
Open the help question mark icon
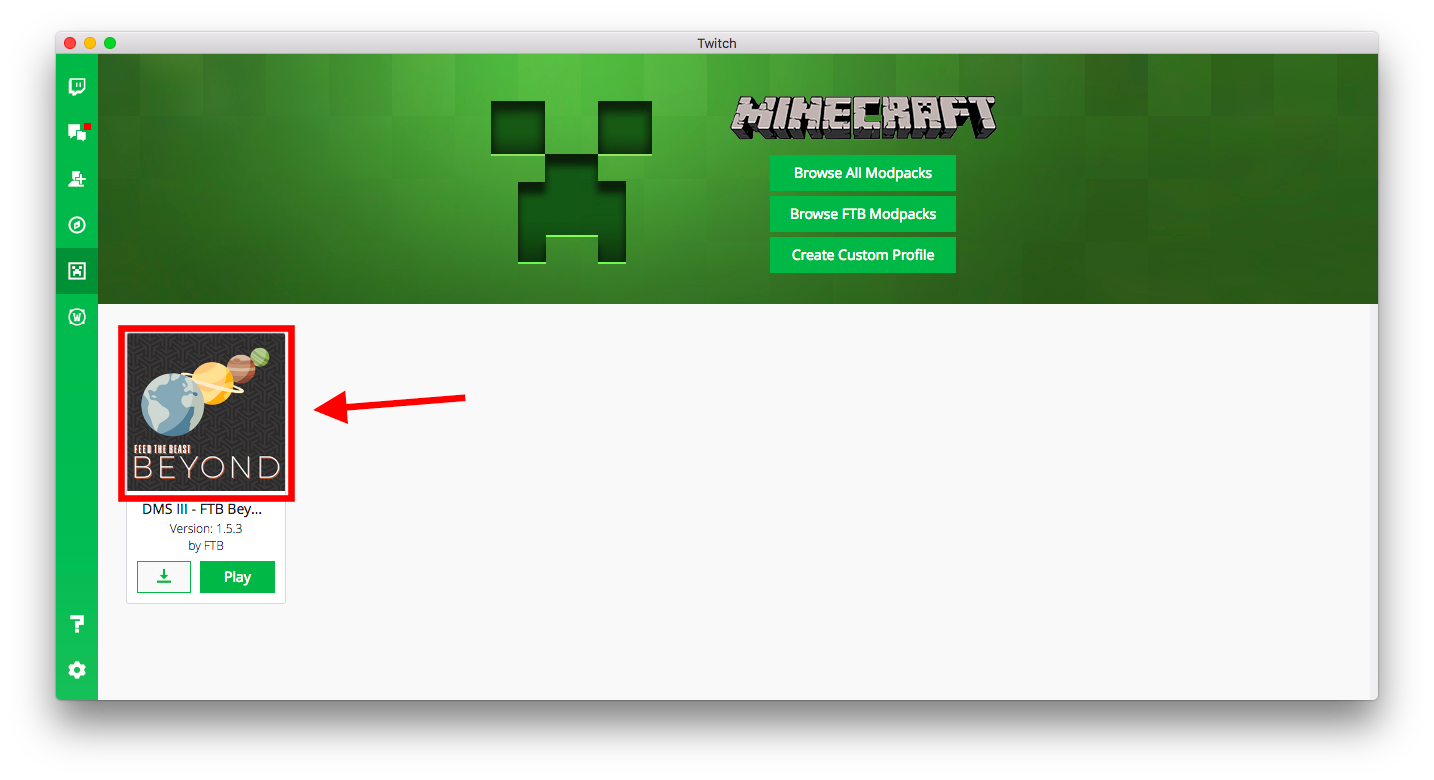coord(77,624)
